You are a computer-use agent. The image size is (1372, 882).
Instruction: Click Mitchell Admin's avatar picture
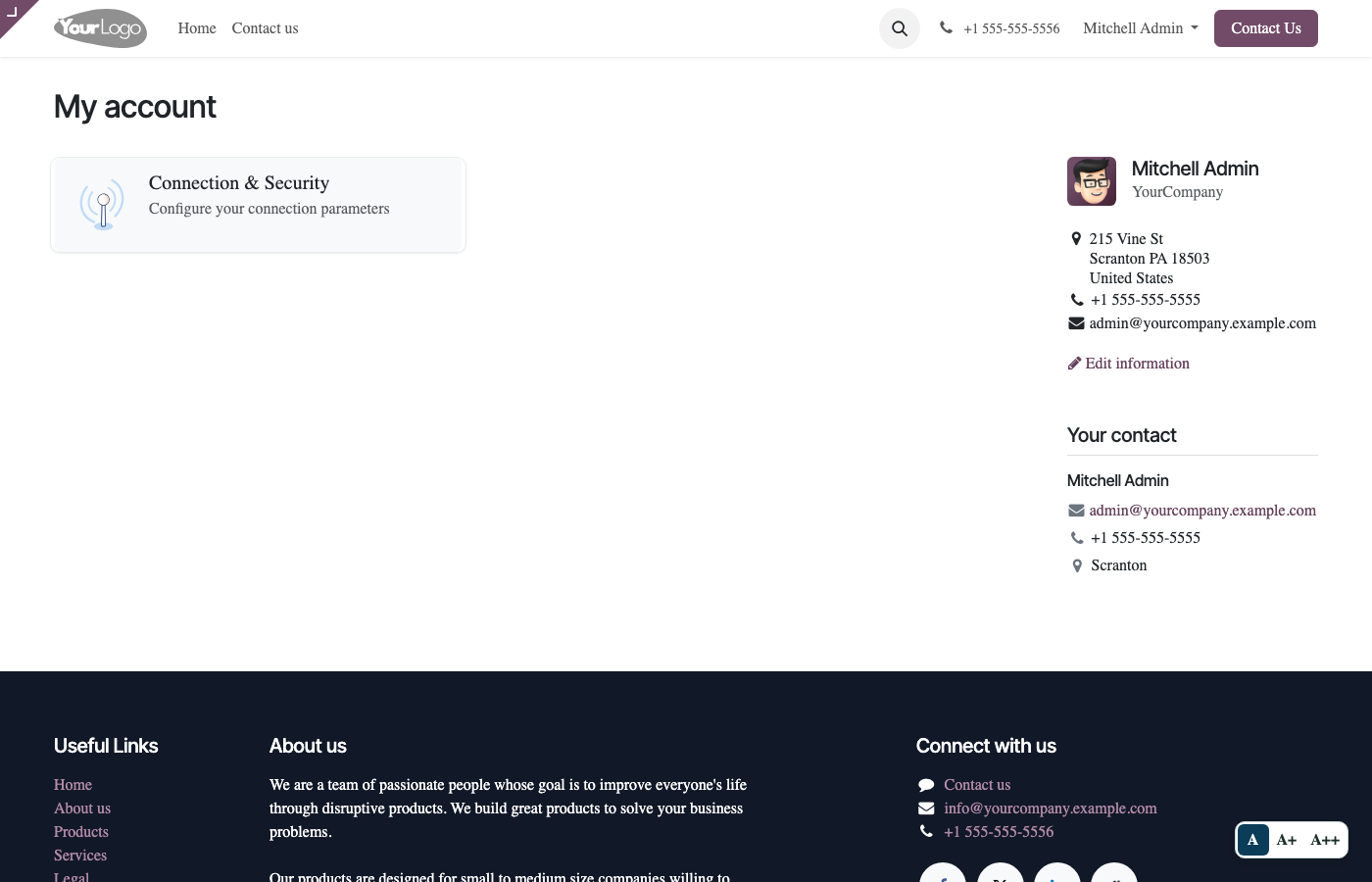(1092, 181)
